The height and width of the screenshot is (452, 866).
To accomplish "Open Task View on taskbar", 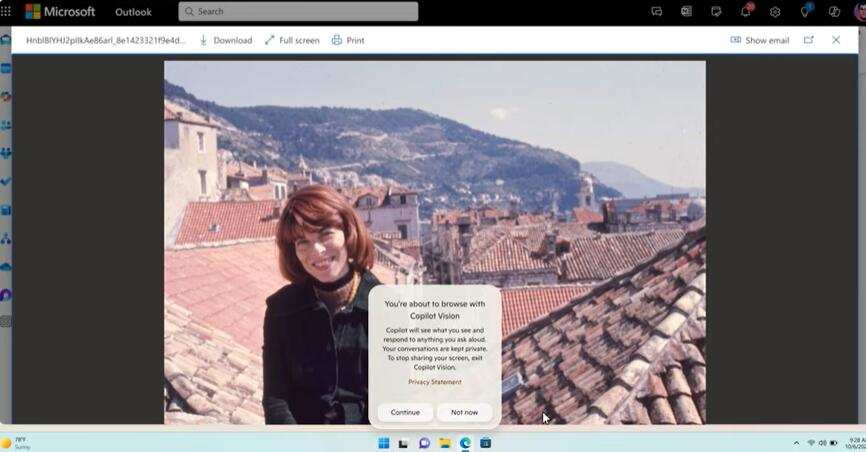I will [x=404, y=443].
